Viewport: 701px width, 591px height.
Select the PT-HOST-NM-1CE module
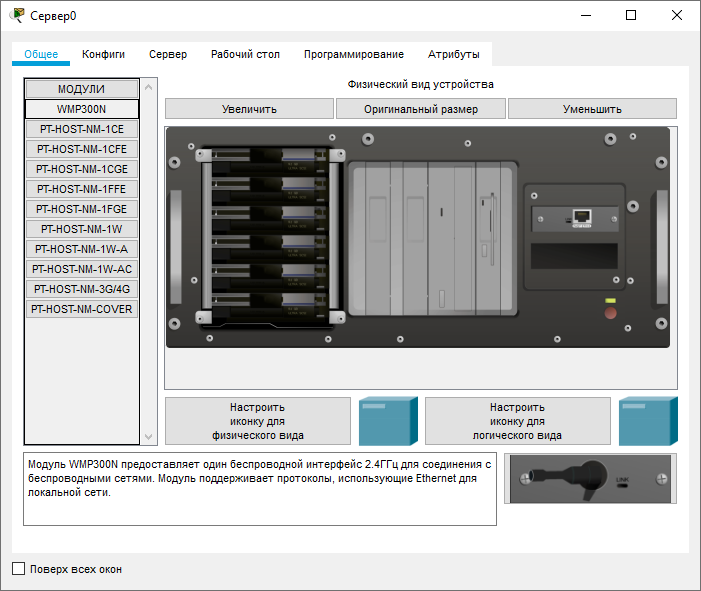(82, 129)
